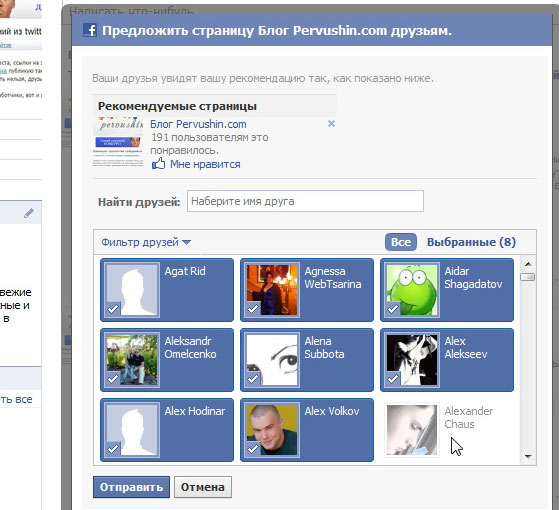
Task: Deselect friend Agnessa WebTsarina
Action: tap(307, 290)
